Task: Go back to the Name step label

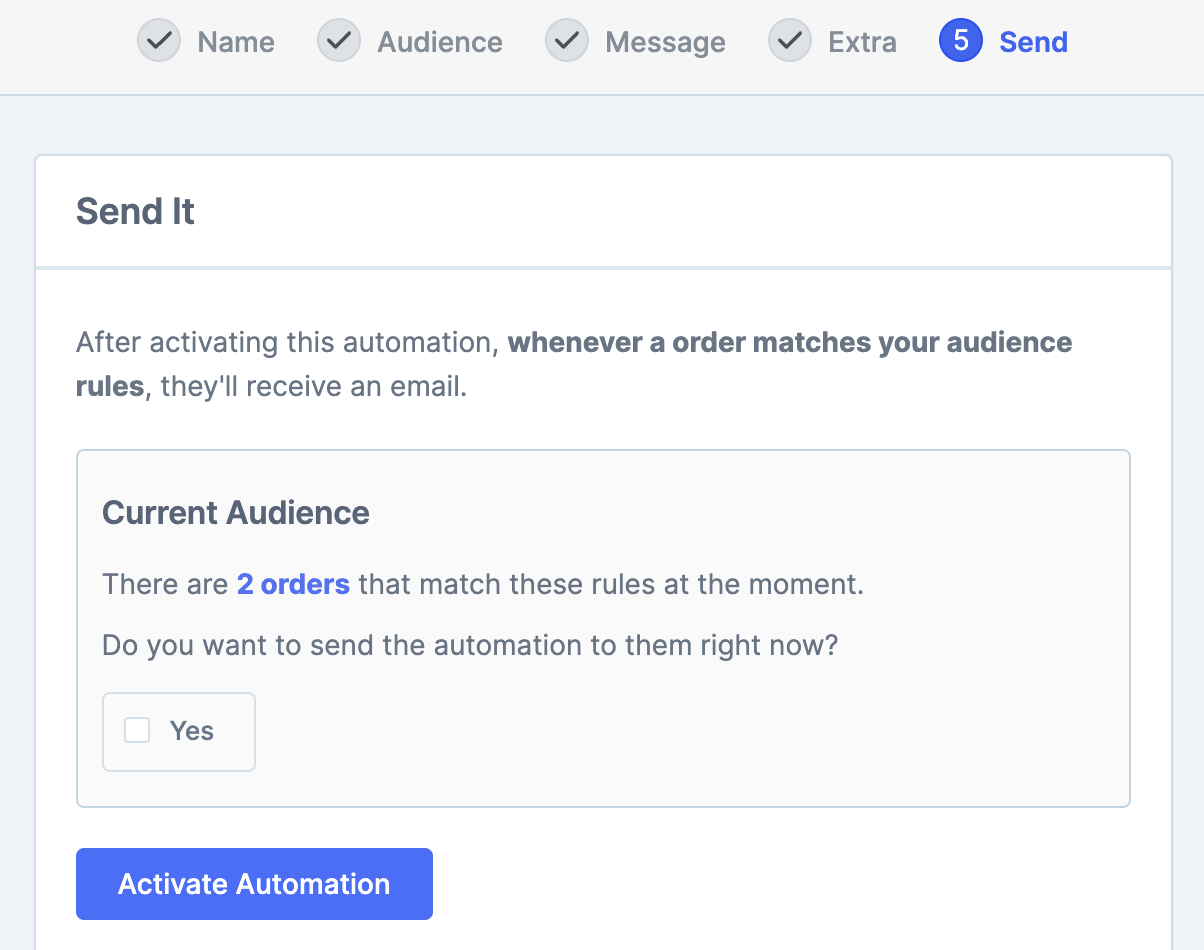Action: pyautogui.click(x=236, y=42)
